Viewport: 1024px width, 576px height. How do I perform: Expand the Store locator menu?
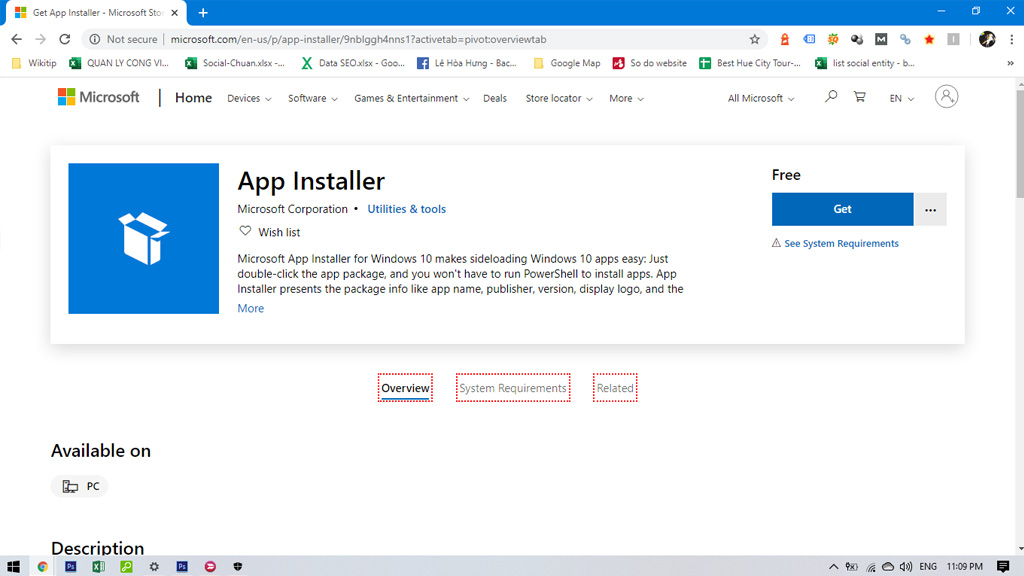559,98
